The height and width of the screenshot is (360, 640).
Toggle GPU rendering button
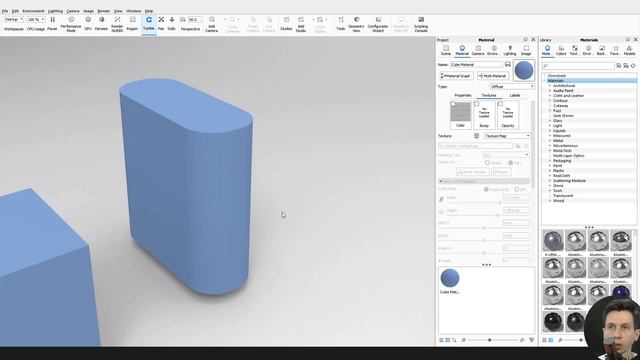coord(88,24)
